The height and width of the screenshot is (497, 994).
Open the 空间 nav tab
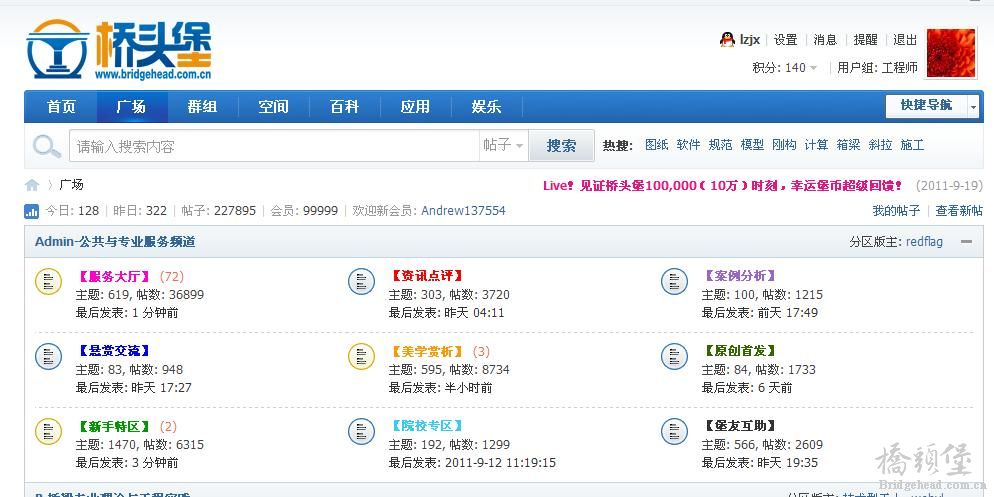(274, 106)
